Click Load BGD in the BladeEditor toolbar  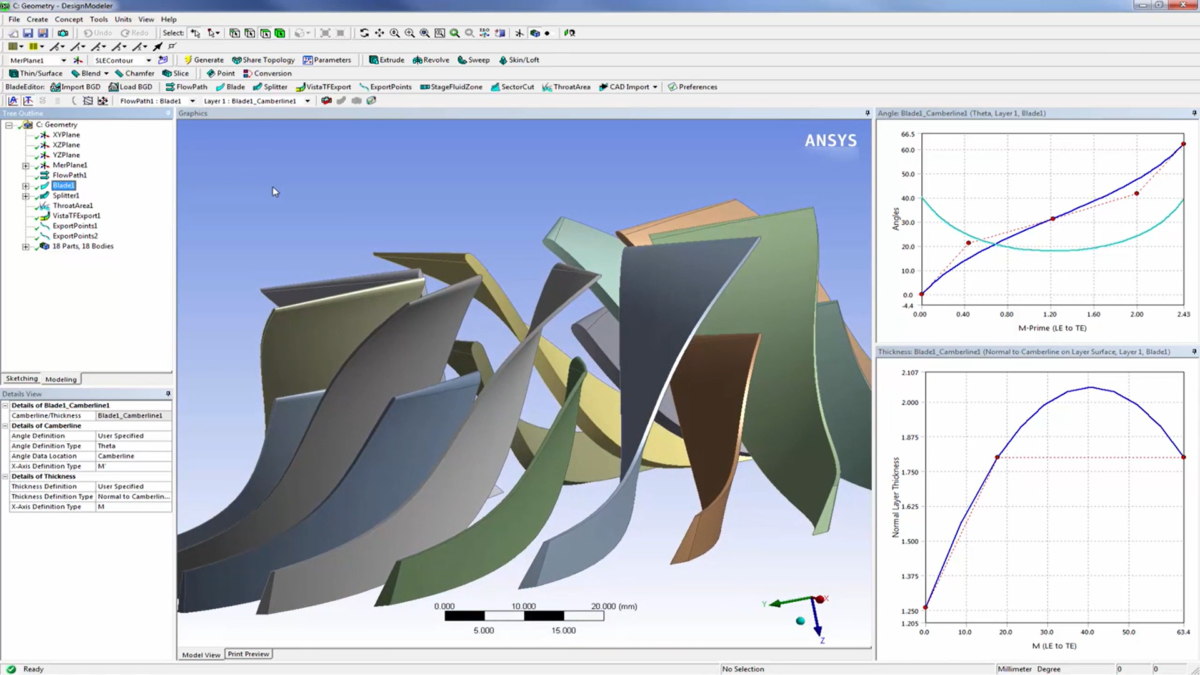click(131, 87)
